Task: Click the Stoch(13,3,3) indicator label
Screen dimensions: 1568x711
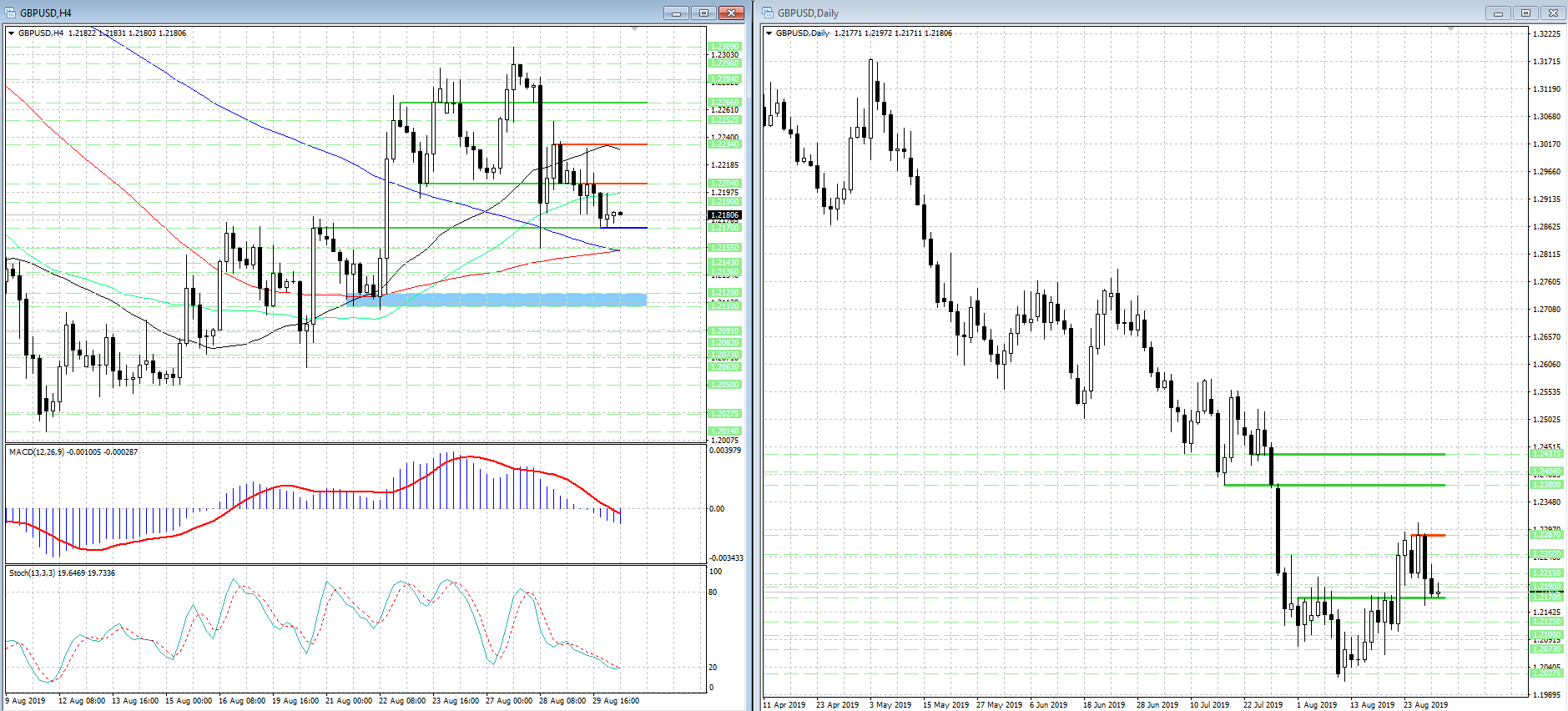Action: [x=62, y=572]
